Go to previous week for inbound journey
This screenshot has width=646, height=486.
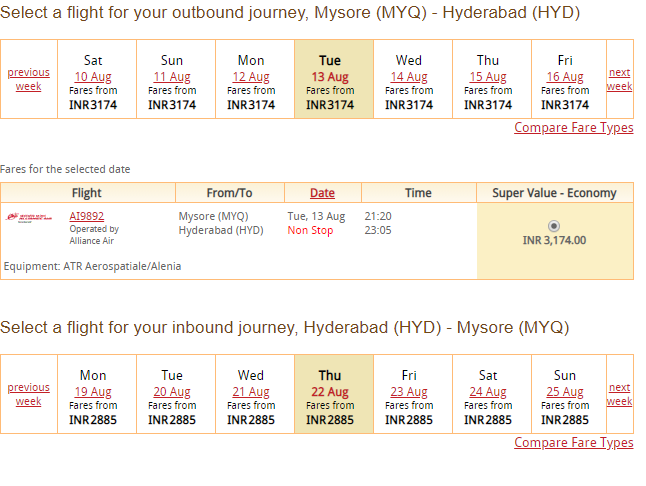click(x=28, y=394)
